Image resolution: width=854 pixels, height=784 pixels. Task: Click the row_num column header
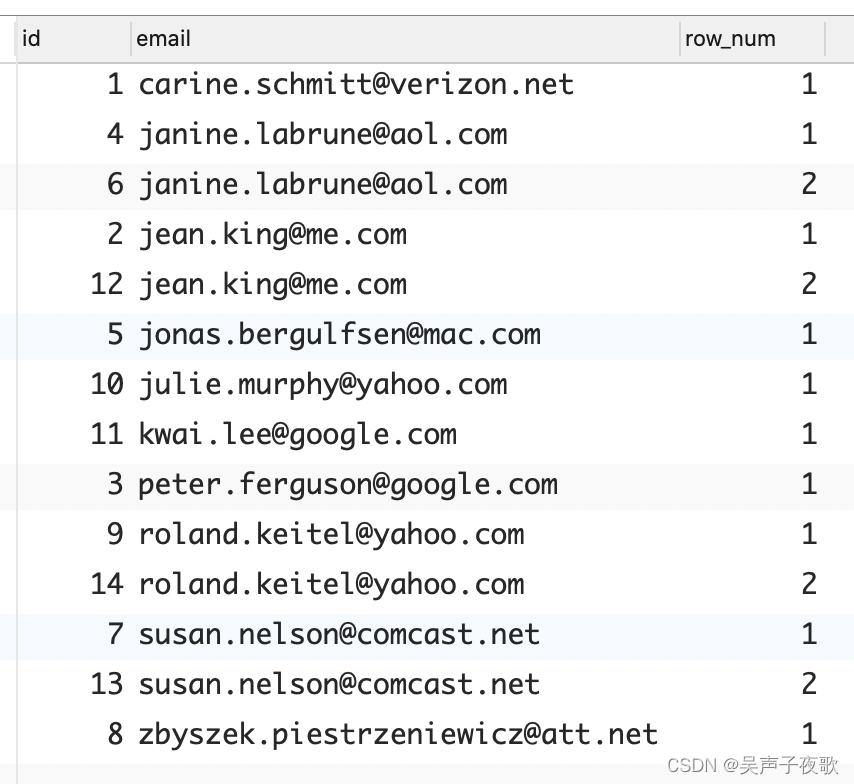(x=752, y=39)
